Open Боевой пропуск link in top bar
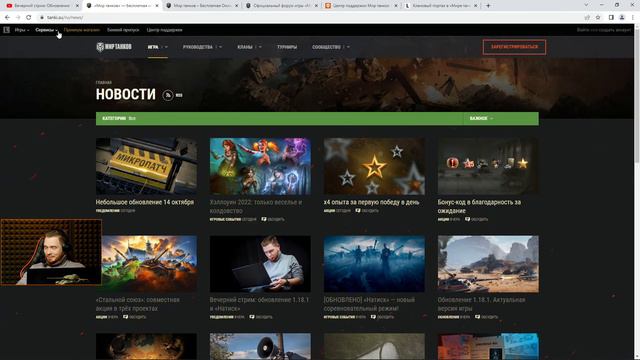 point(123,30)
